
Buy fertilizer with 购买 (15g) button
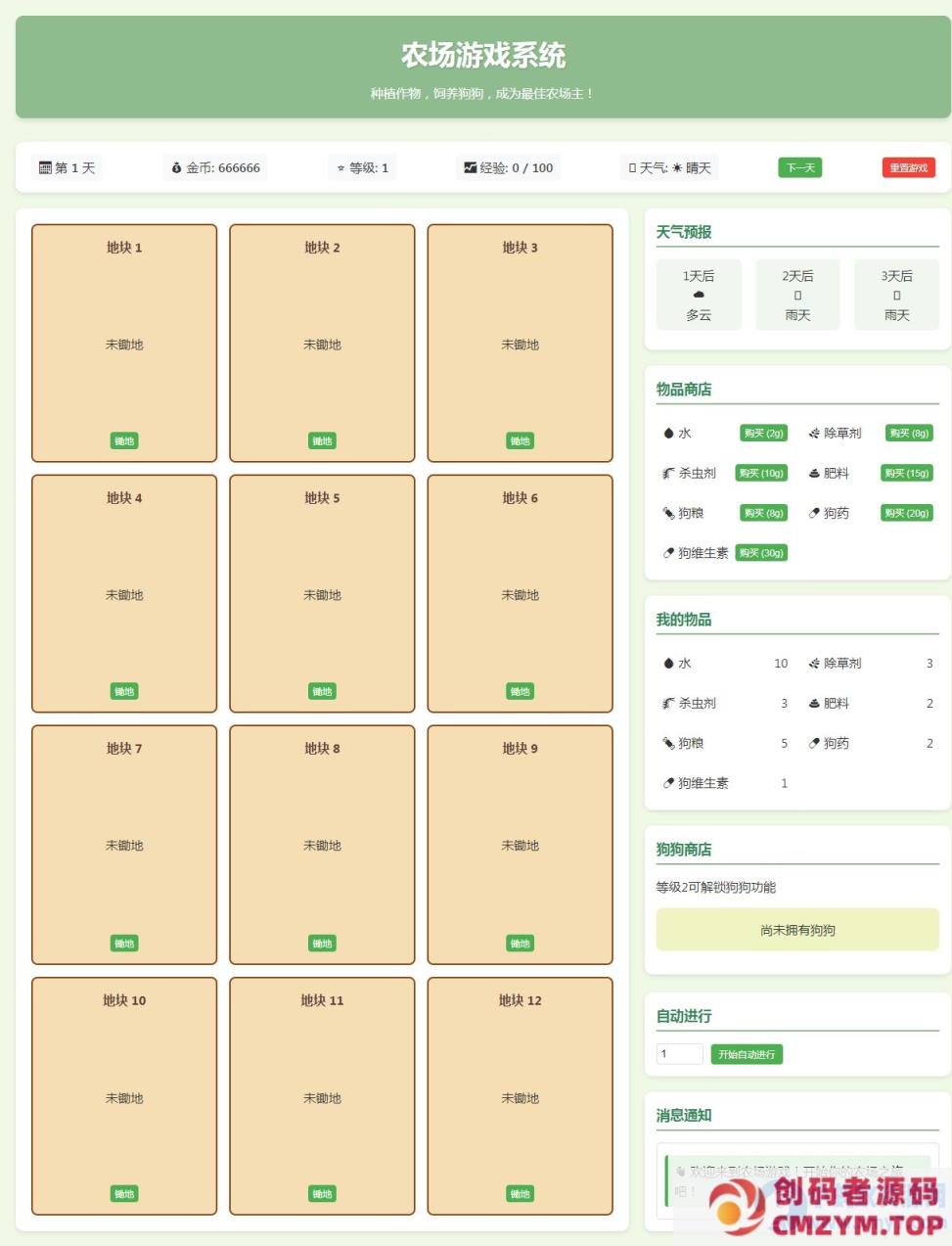(x=906, y=473)
